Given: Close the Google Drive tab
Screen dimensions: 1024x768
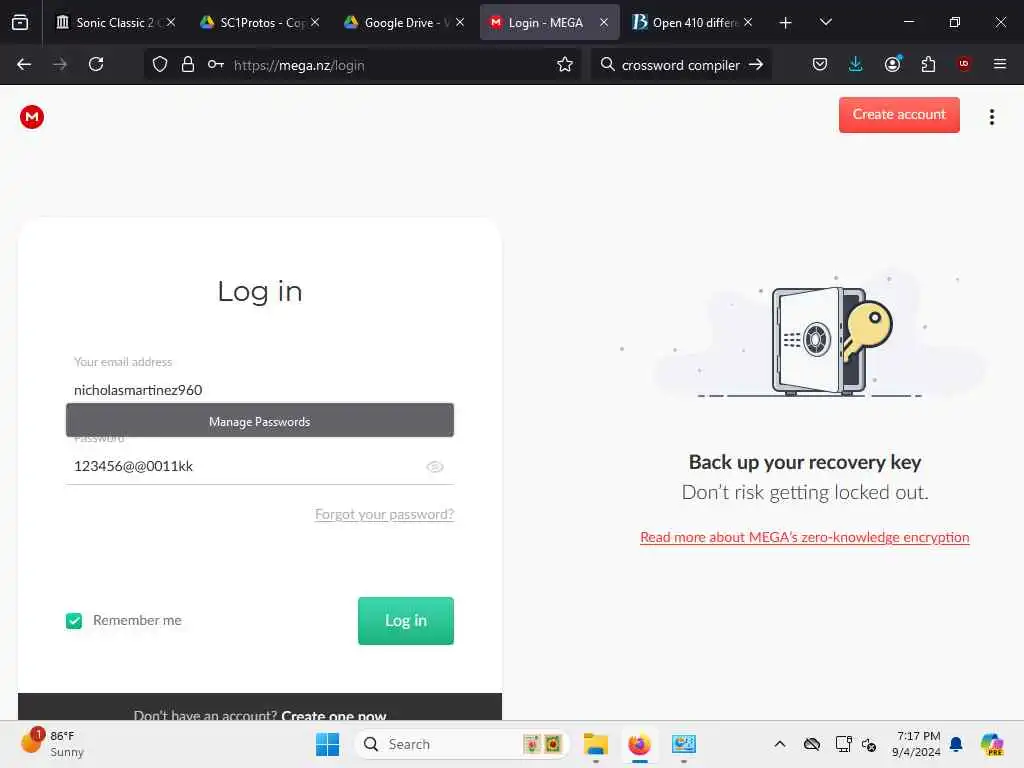Looking at the screenshot, I should coord(460,22).
